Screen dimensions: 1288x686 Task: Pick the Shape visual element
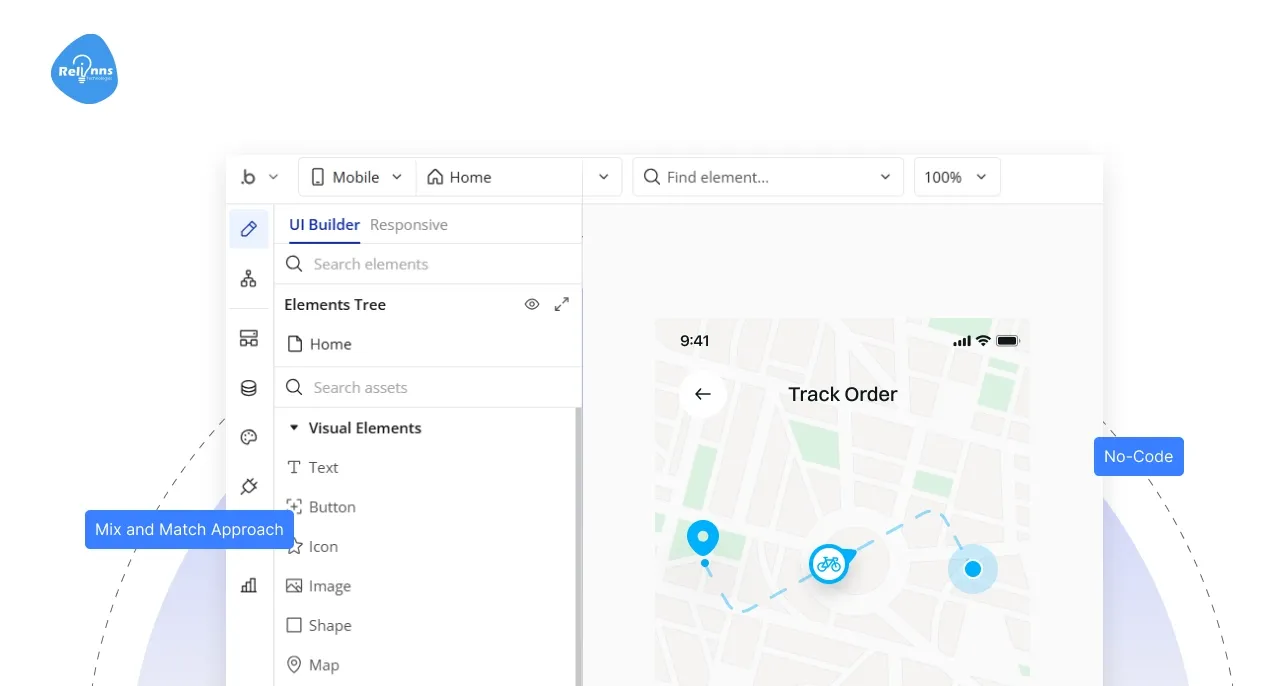pyautogui.click(x=319, y=625)
